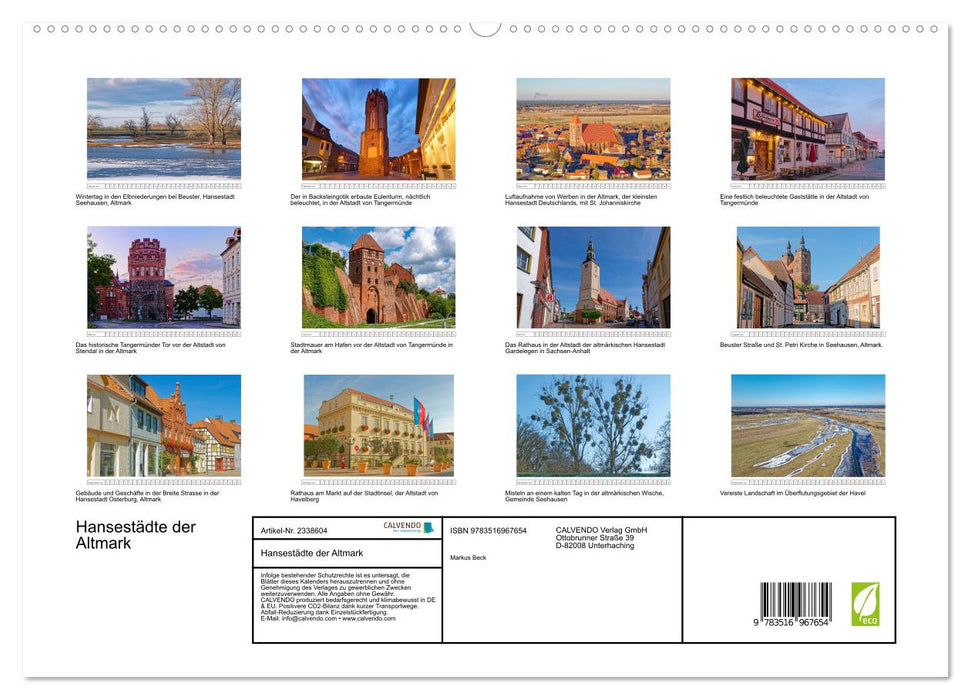Click boxed title 'Hansestädte der Altmark'
Viewport: 971px width, 700px height.
click(312, 553)
